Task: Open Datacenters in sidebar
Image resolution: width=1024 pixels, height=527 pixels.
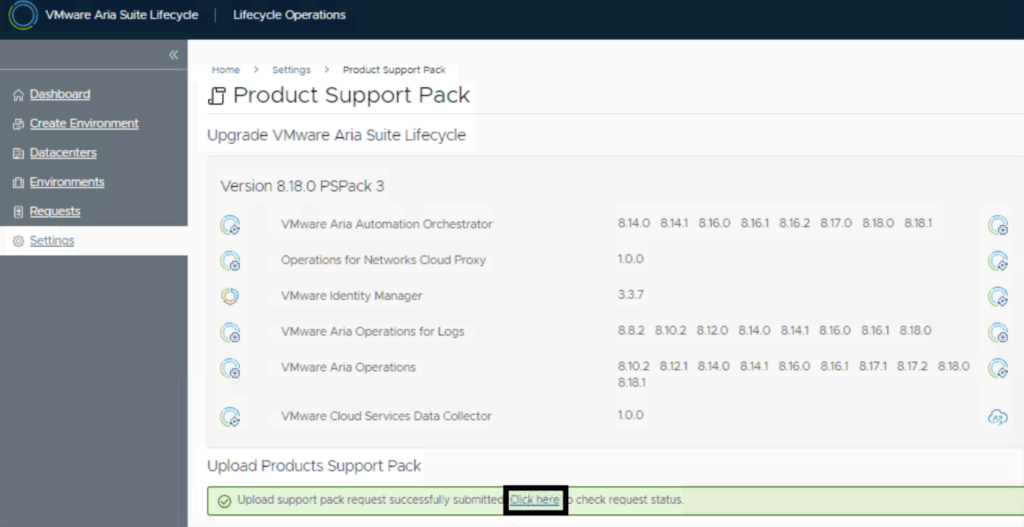Action: coord(63,153)
